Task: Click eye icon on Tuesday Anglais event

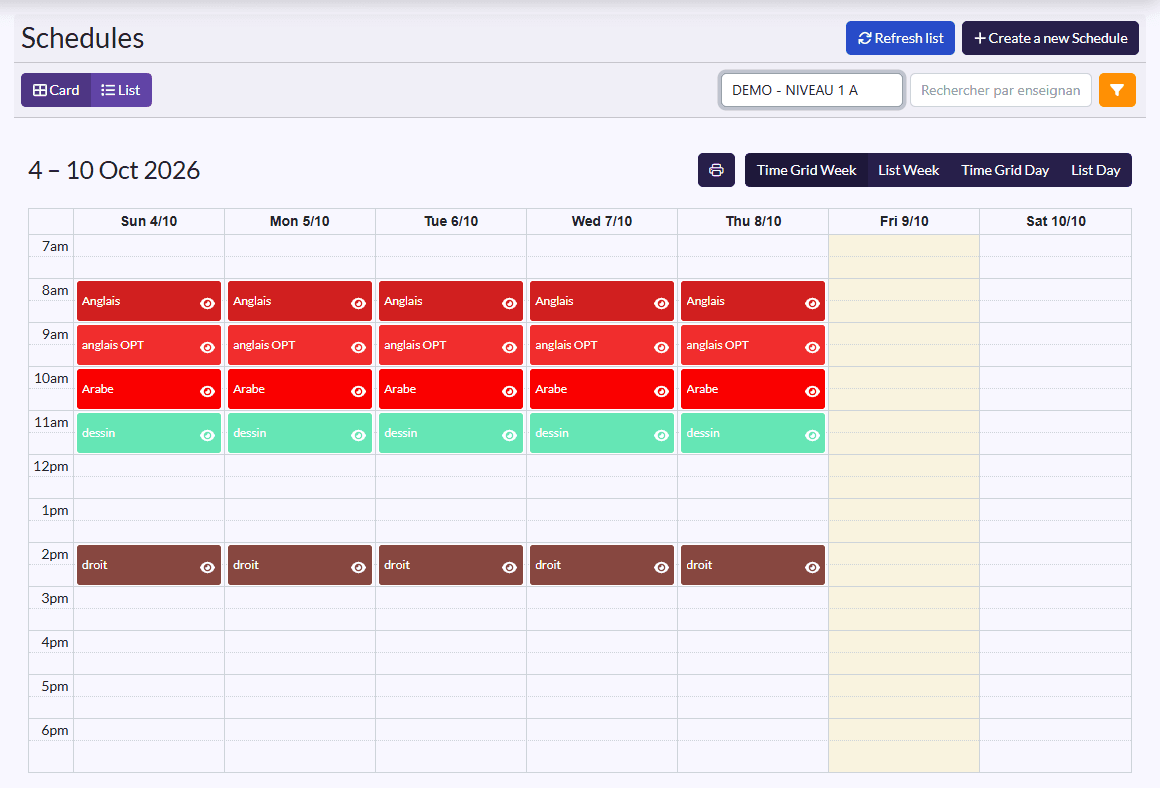Action: click(509, 303)
